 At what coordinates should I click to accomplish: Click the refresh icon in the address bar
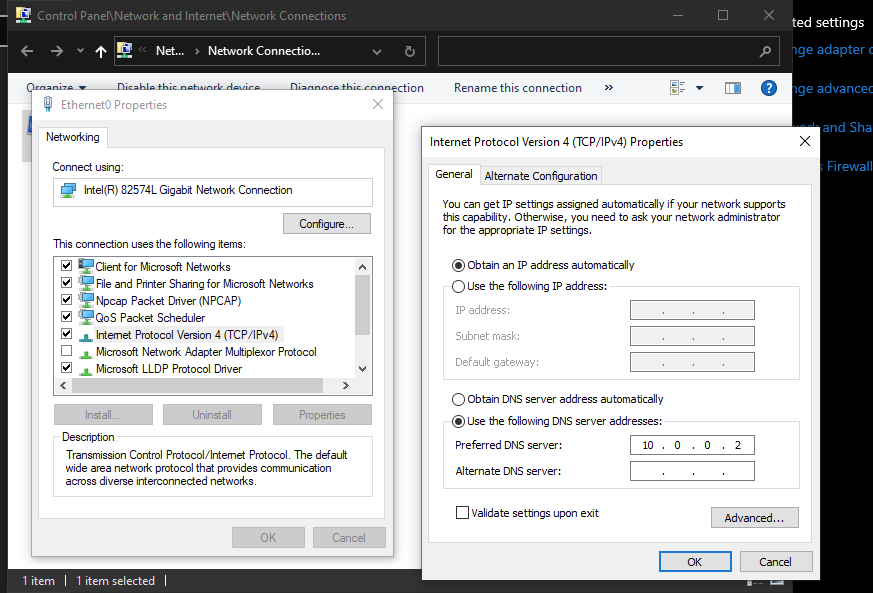pyautogui.click(x=410, y=51)
